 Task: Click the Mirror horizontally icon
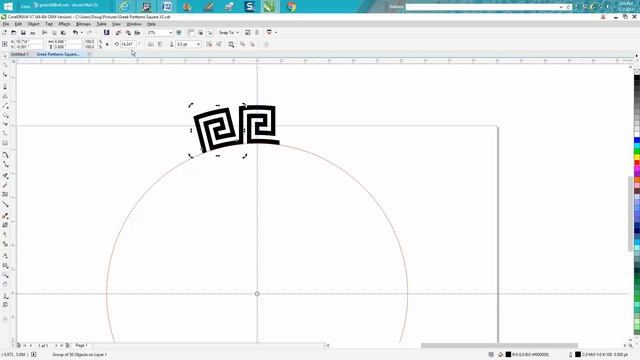[x=151, y=44]
